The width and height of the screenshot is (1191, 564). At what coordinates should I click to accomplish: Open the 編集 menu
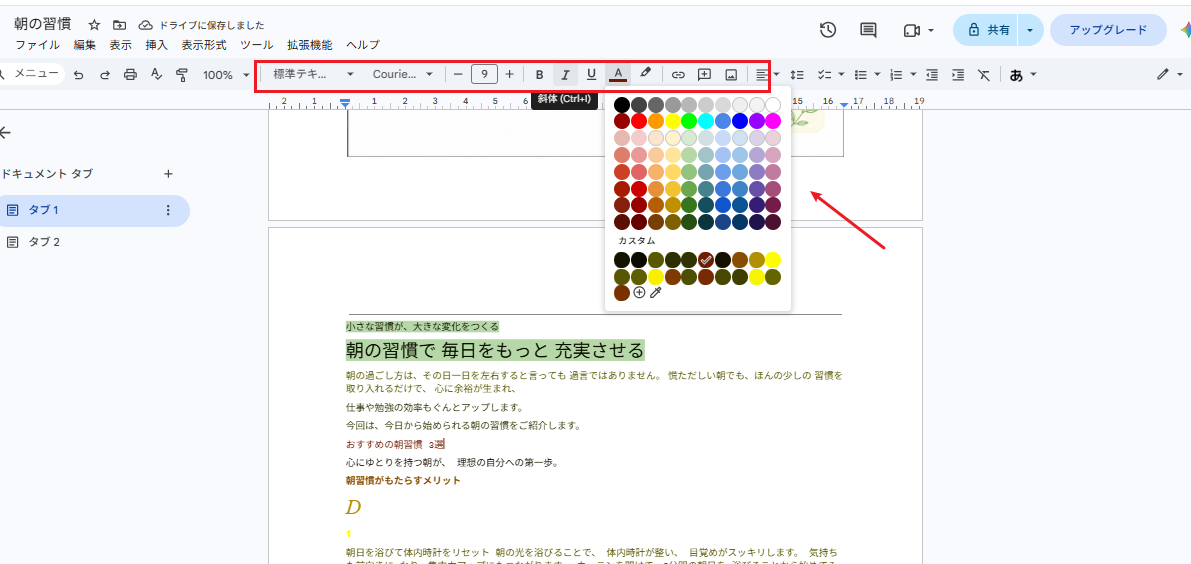pos(84,45)
